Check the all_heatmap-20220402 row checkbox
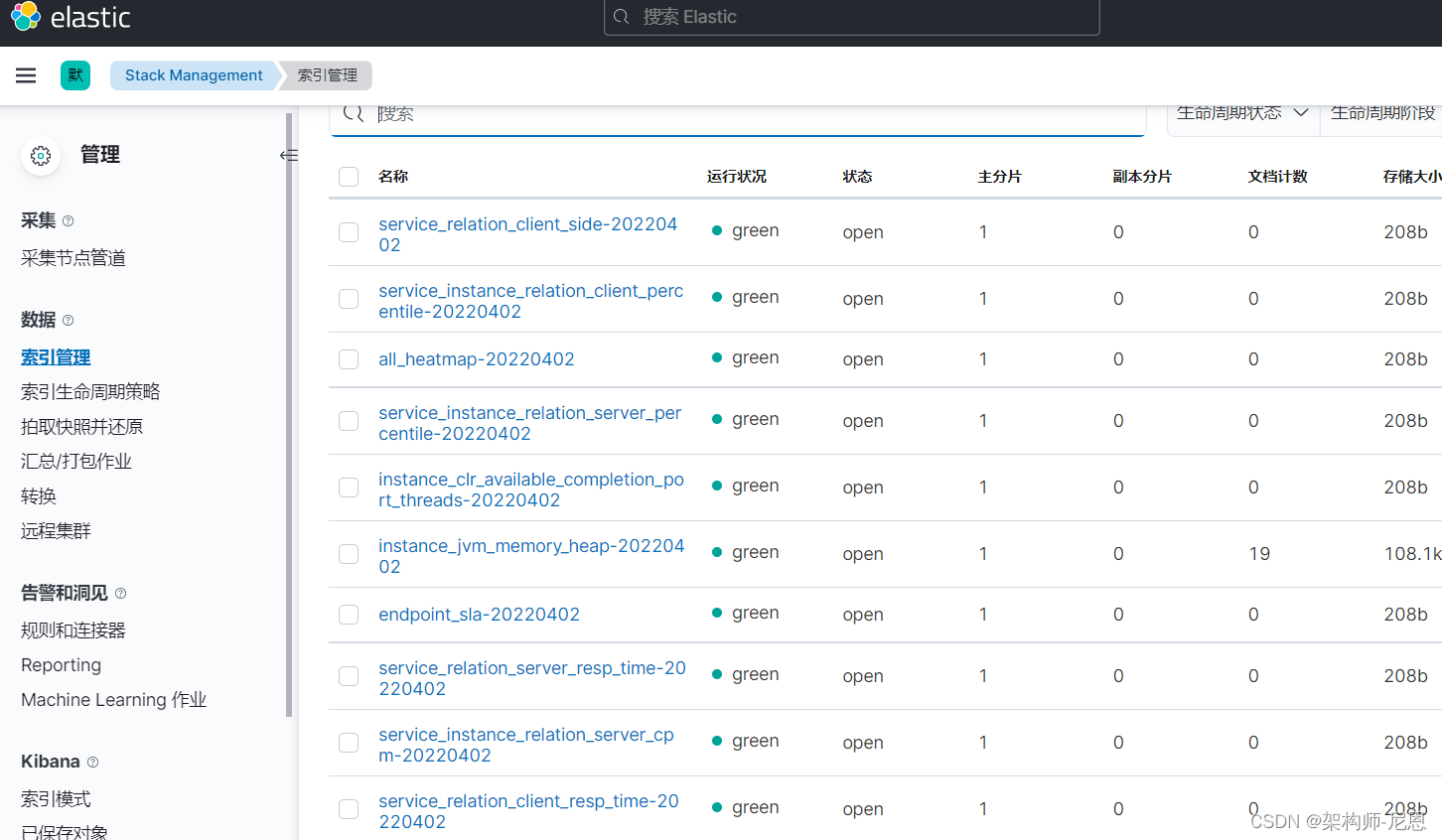 pos(349,359)
